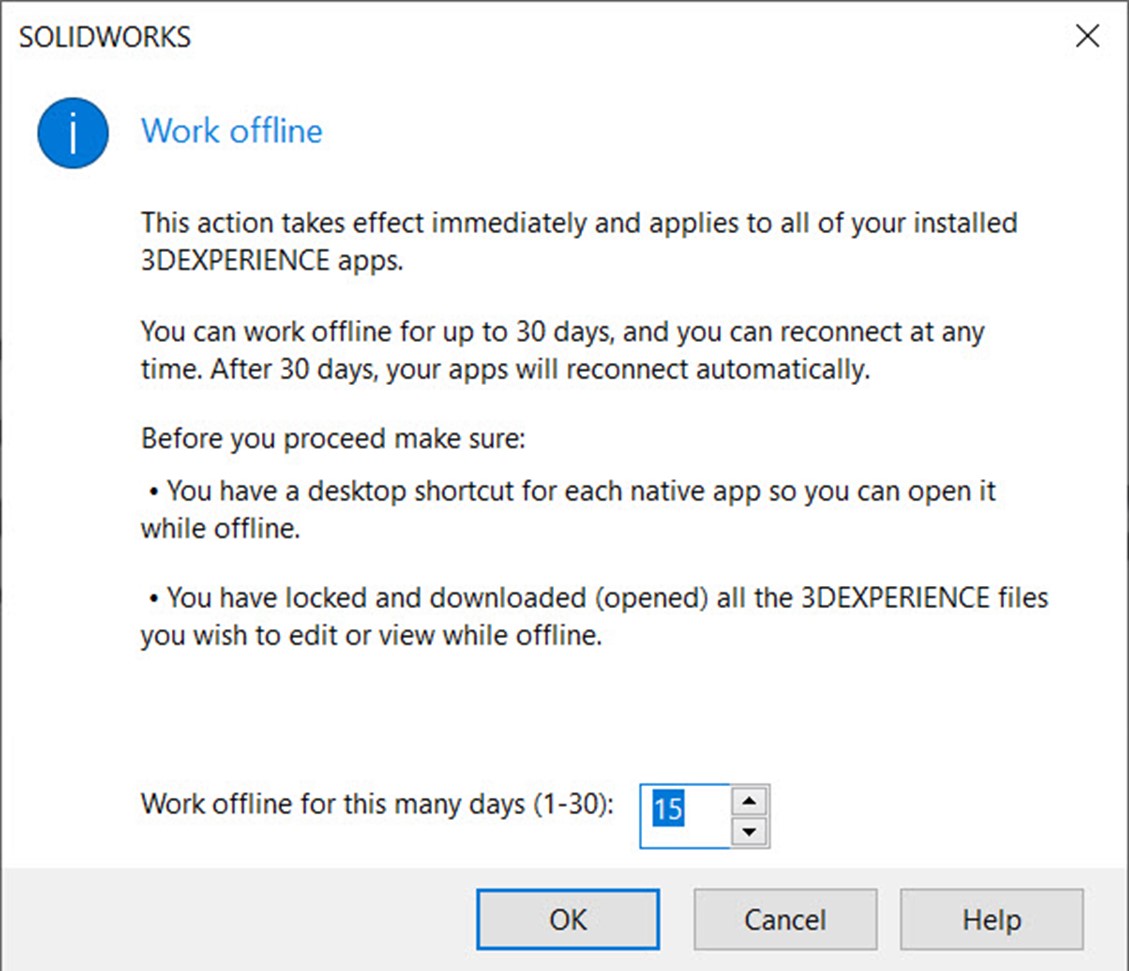Click the 'up to 30 days' sentence
Screen dimensions: 1129x971
pos(562,332)
